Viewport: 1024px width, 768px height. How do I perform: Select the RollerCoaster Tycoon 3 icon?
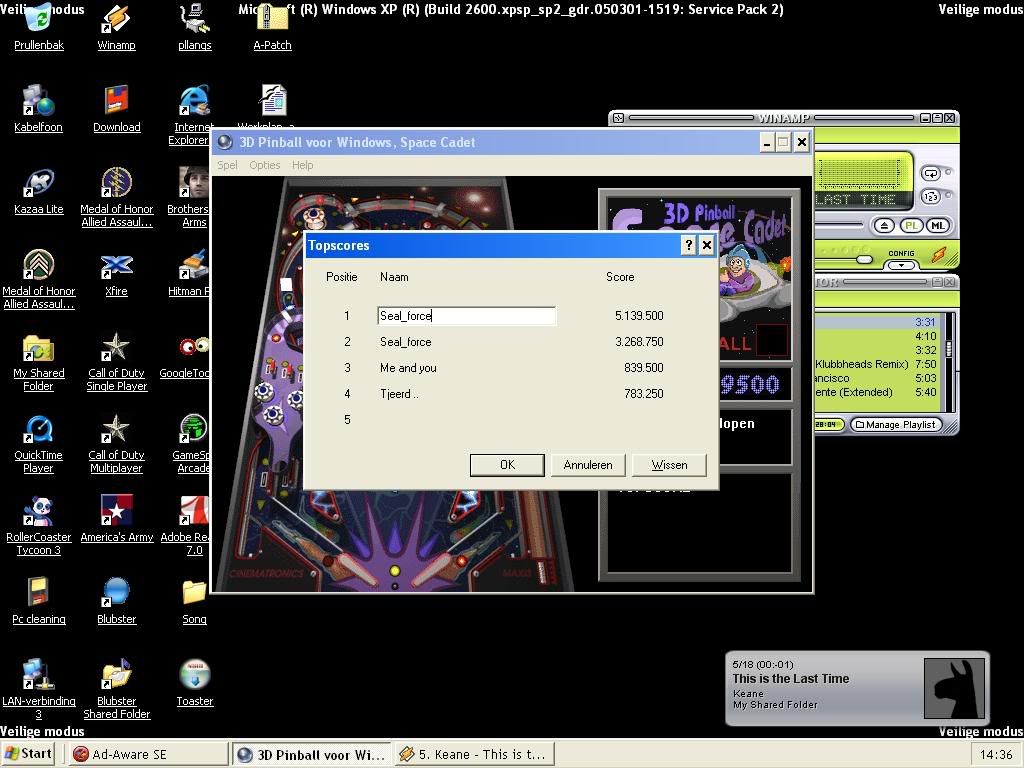click(x=39, y=512)
